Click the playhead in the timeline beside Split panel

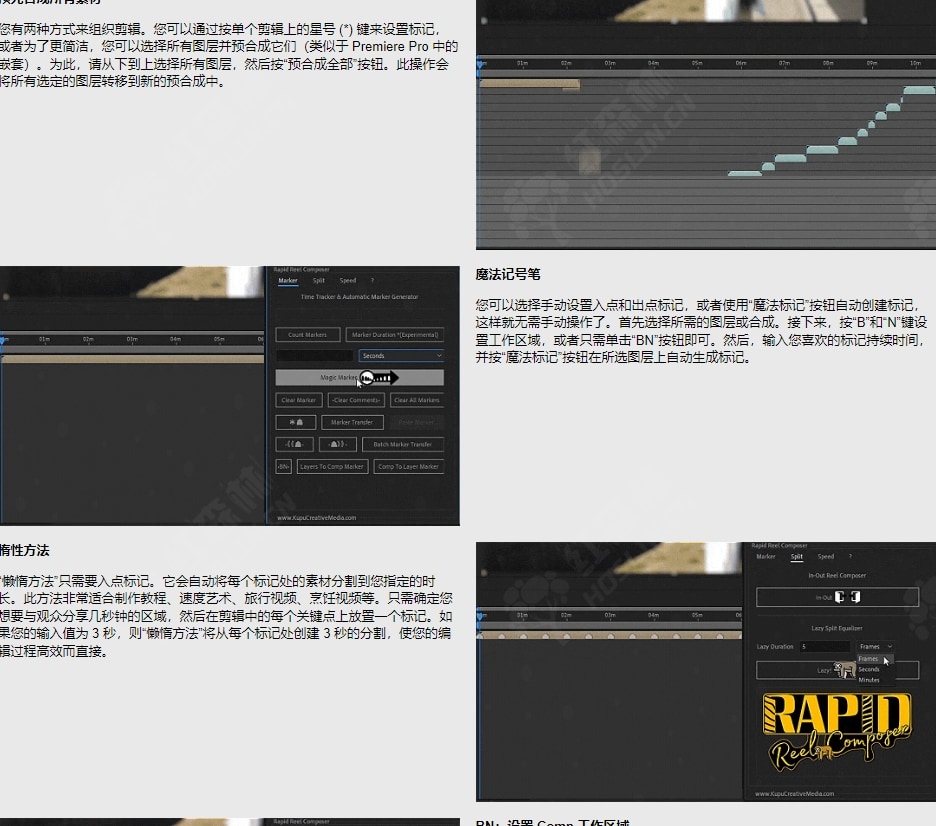point(479,618)
